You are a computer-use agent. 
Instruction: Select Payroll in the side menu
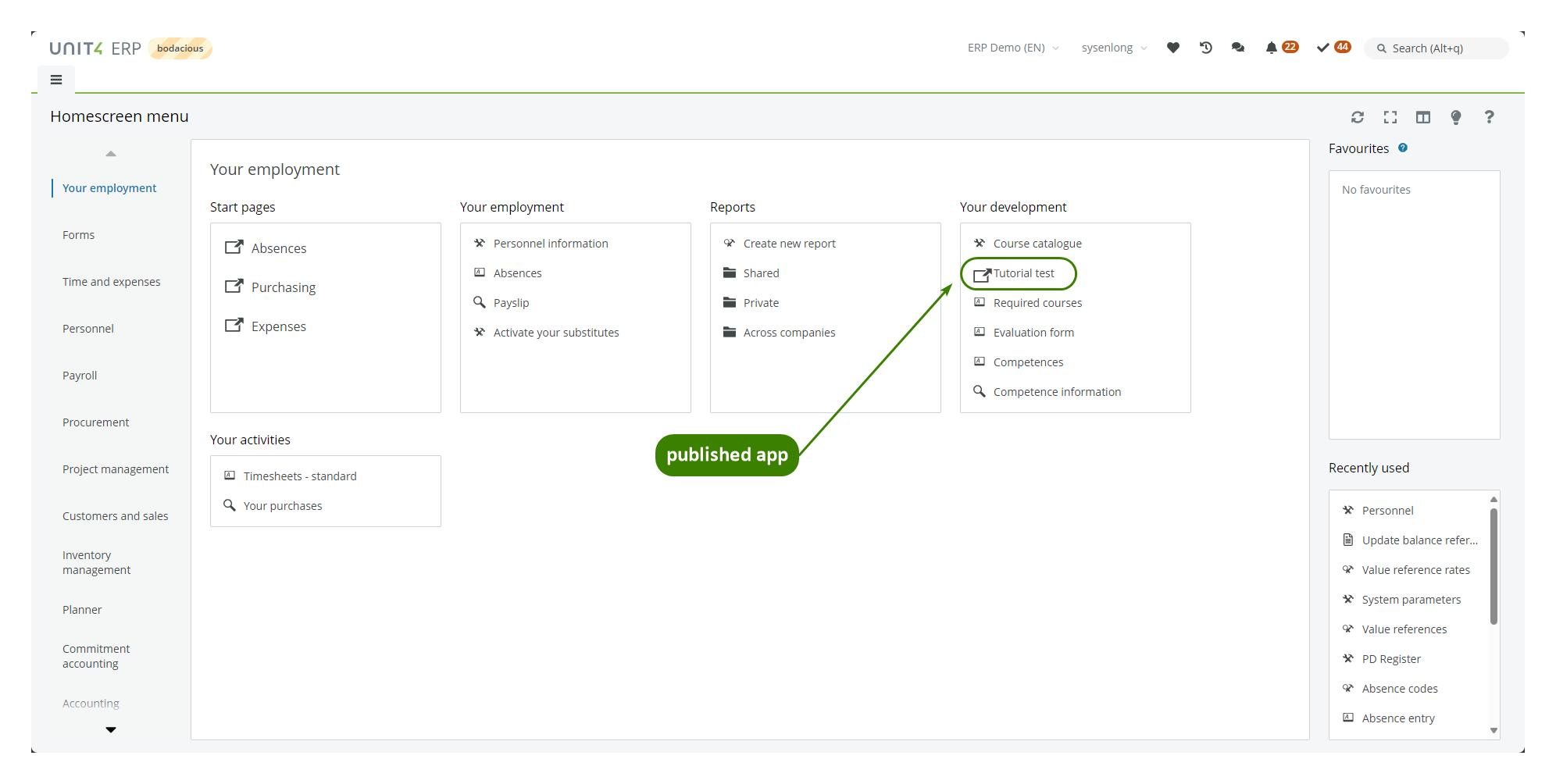(80, 376)
